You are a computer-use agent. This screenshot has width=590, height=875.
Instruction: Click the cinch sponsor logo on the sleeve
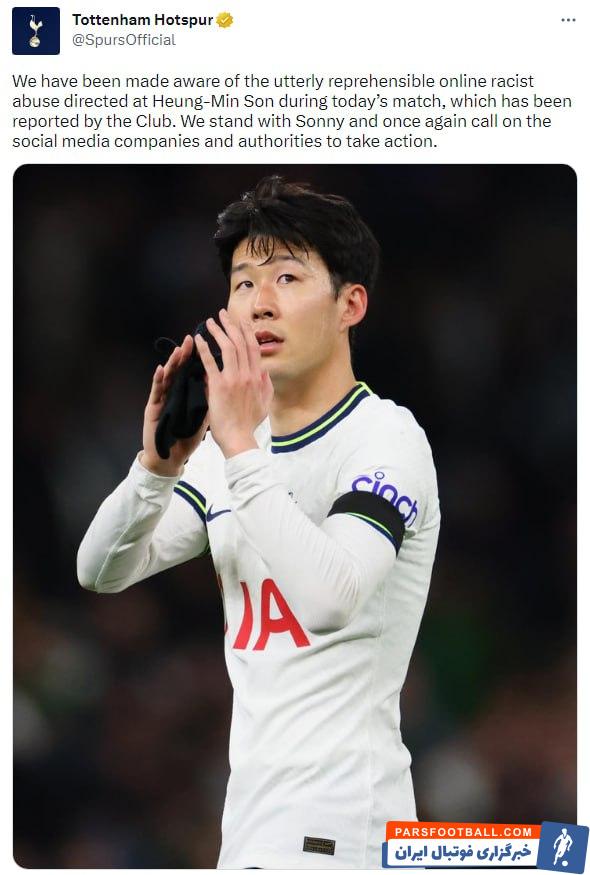coord(386,496)
